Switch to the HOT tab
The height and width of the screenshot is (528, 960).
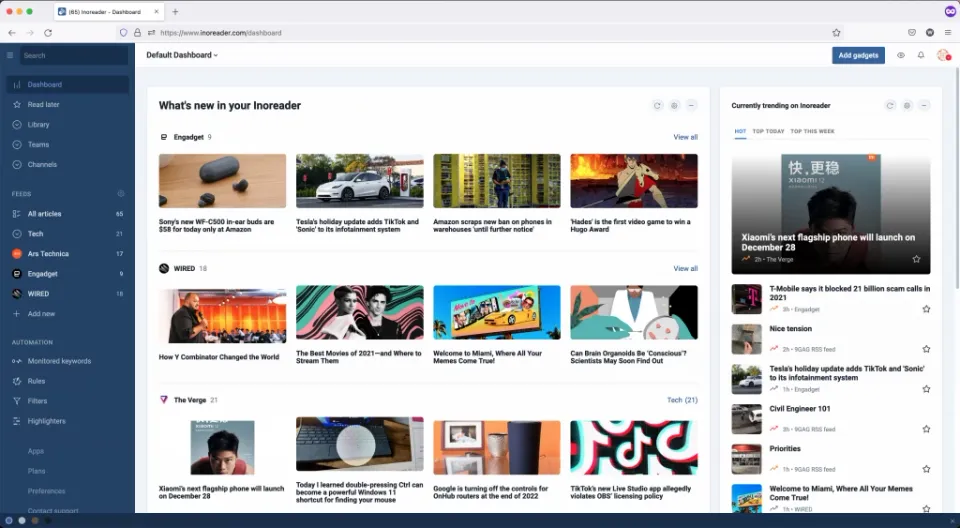(x=740, y=131)
